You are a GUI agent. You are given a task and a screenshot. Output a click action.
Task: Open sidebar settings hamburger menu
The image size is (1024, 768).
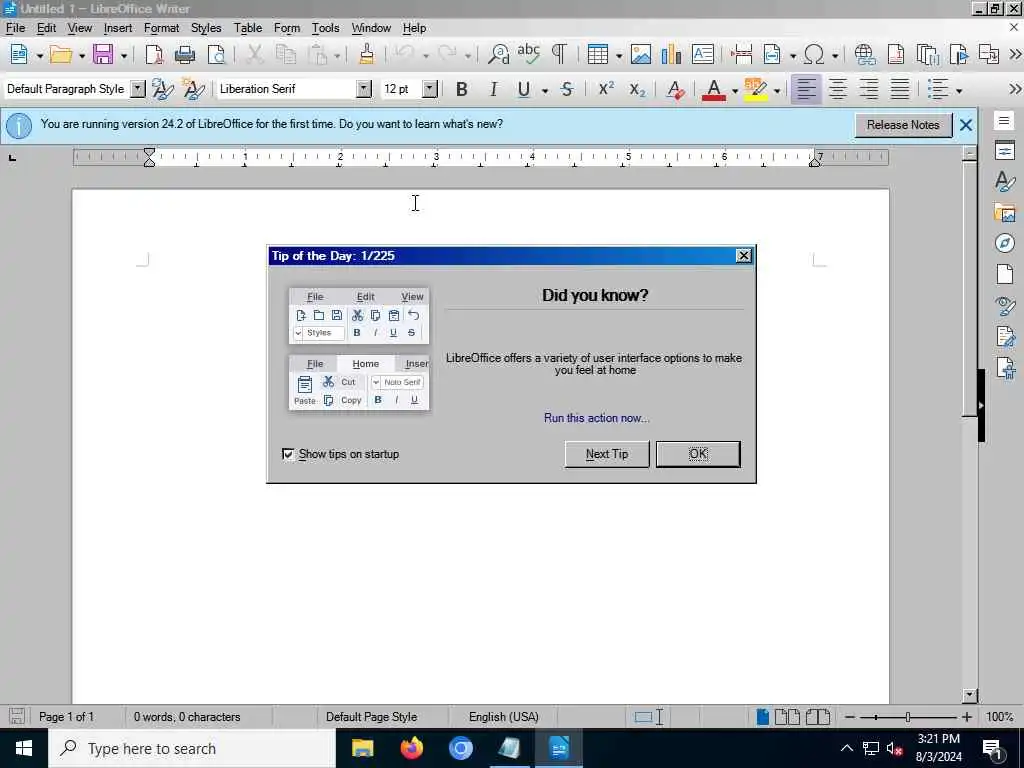pos(1004,120)
